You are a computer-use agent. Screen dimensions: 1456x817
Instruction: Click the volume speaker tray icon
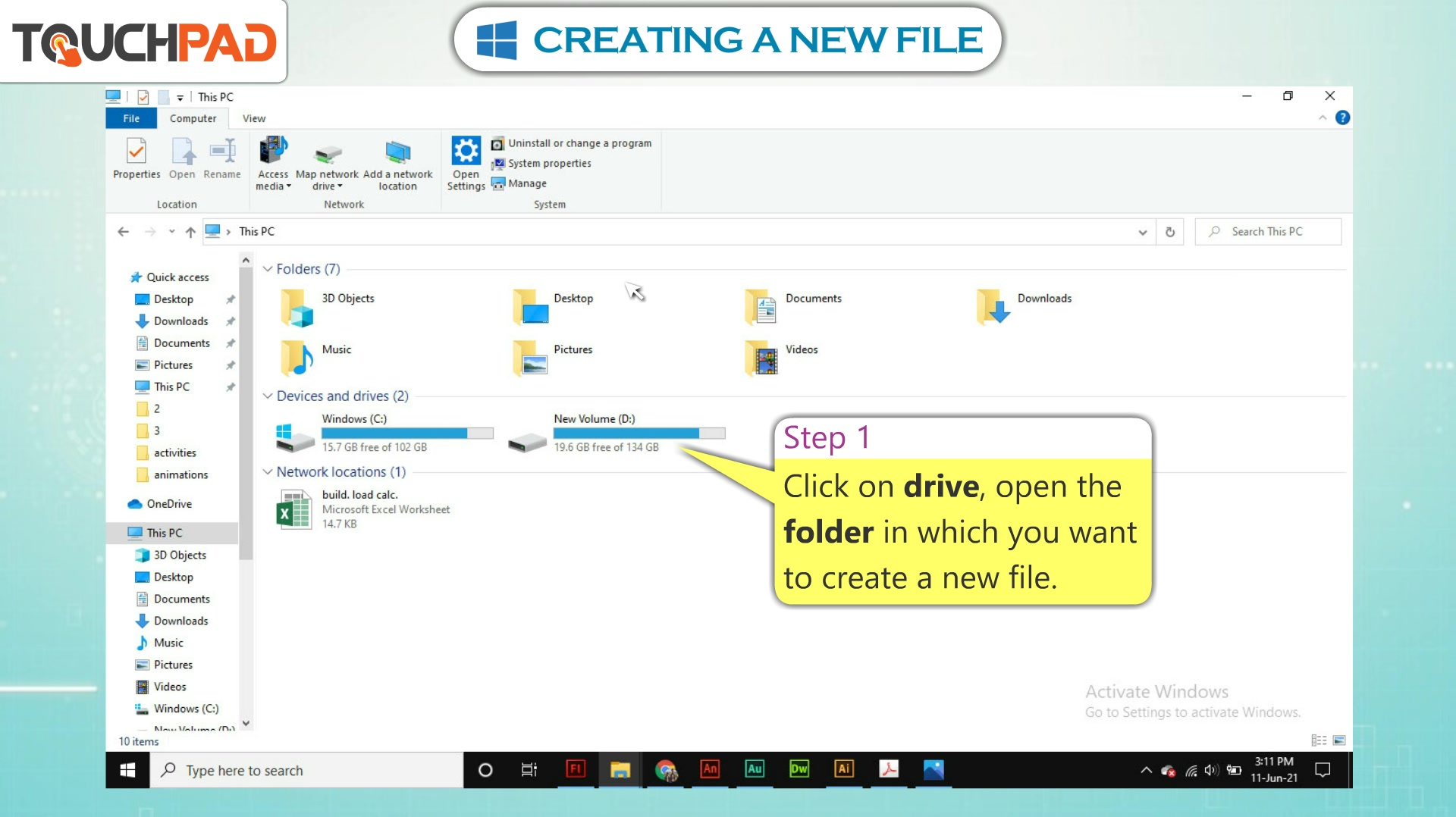tap(1211, 771)
